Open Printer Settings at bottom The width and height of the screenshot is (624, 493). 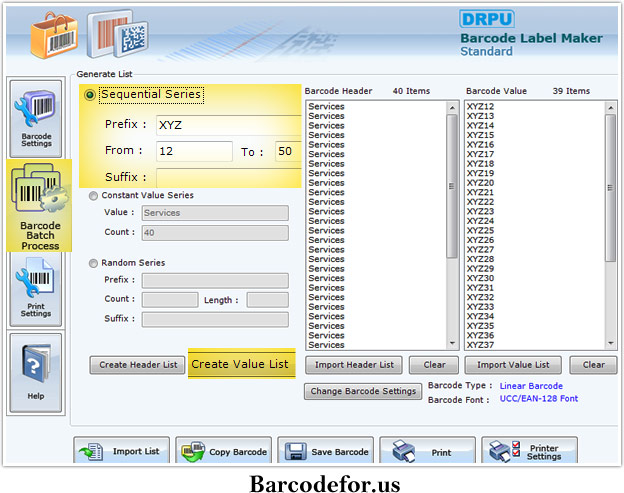pos(529,451)
